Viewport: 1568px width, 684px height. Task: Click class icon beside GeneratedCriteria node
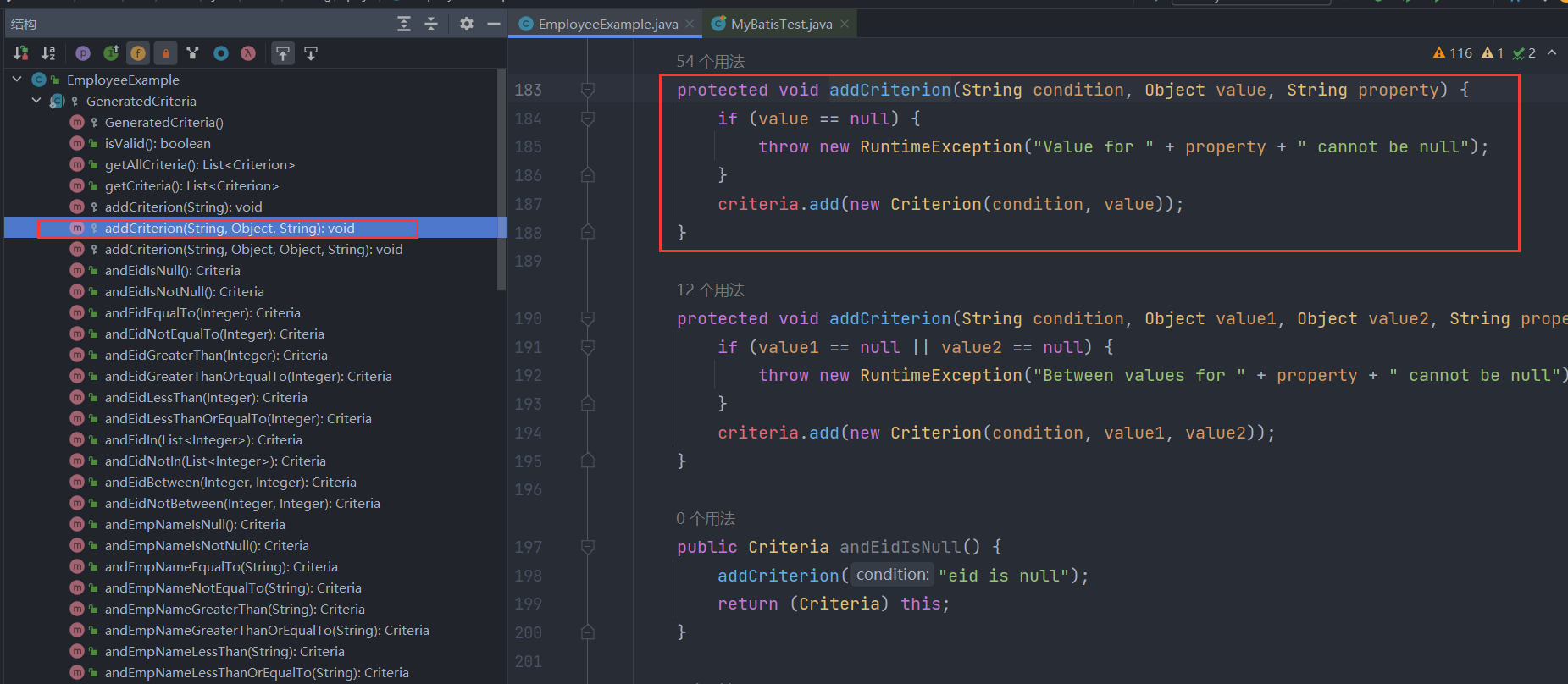point(57,101)
